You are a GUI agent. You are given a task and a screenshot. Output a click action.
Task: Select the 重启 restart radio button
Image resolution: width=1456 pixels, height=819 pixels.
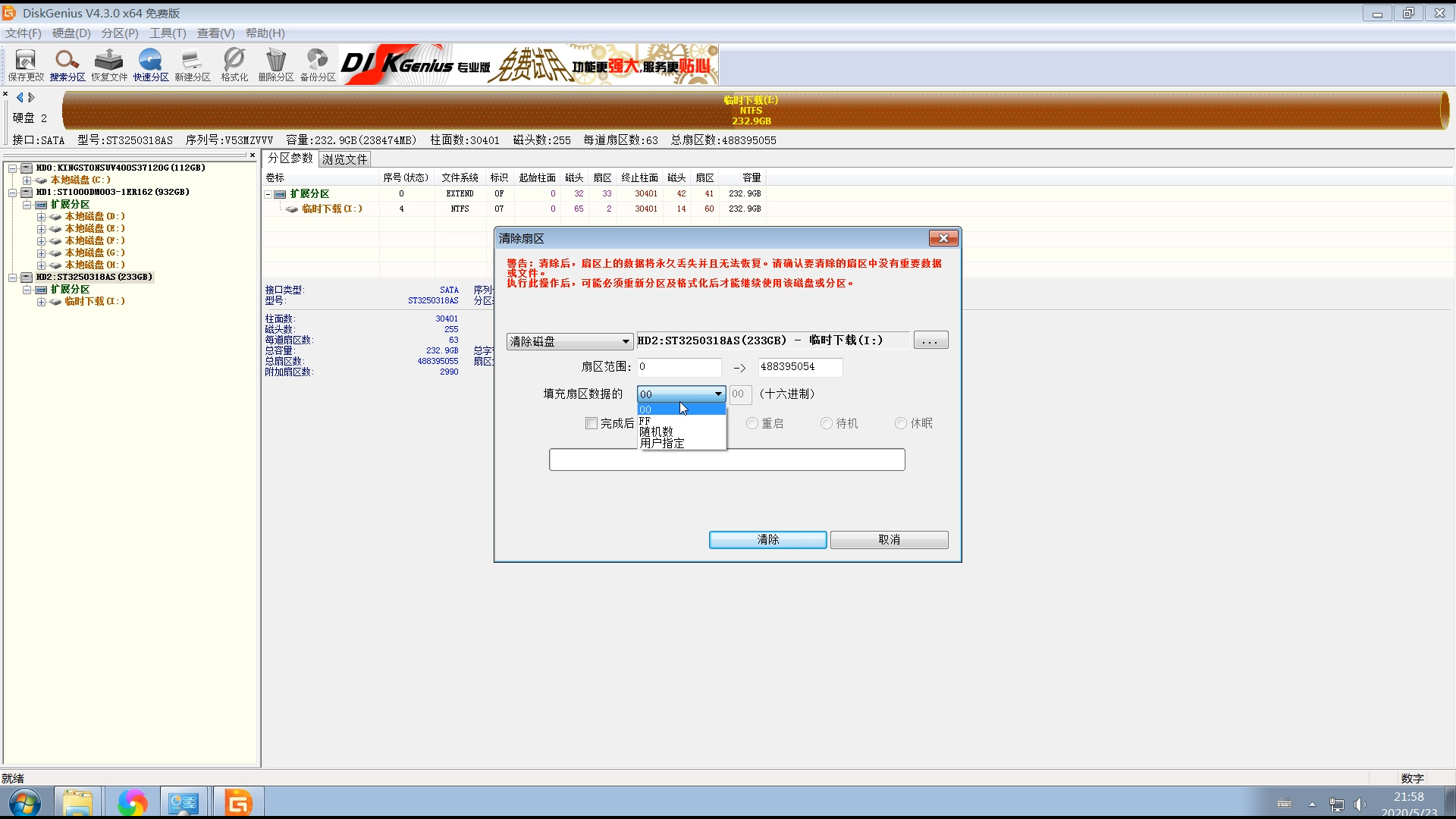752,423
